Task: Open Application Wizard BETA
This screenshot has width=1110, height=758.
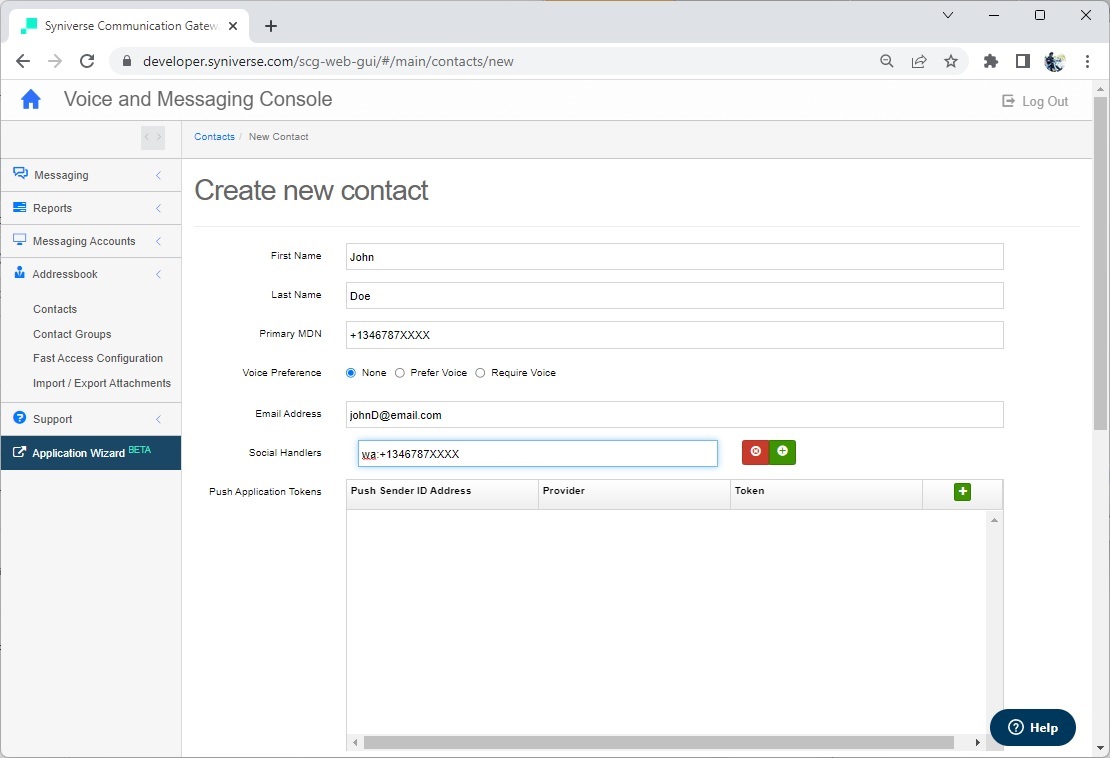Action: [x=91, y=453]
